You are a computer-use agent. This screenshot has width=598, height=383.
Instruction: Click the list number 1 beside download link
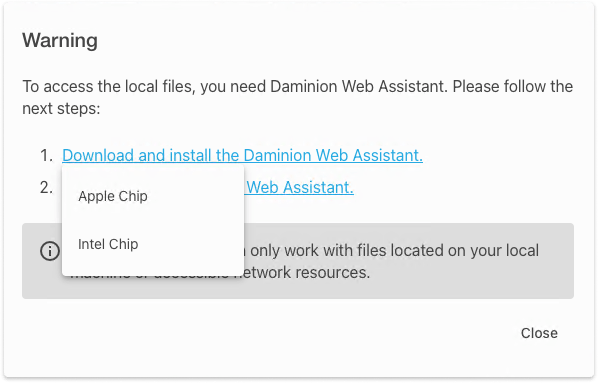coord(46,155)
